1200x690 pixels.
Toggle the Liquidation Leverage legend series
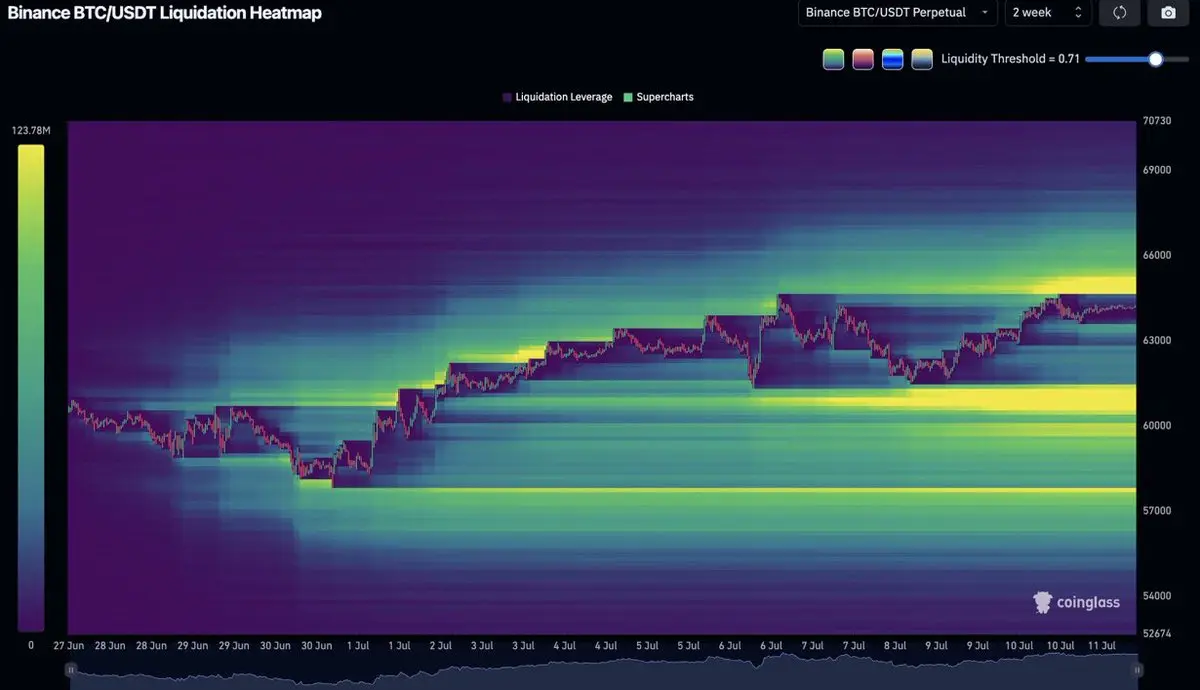coord(557,97)
